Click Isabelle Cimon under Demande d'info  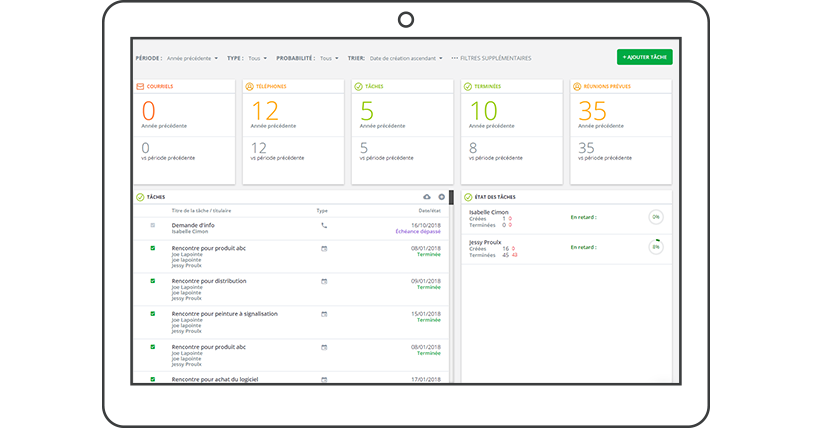coord(190,231)
